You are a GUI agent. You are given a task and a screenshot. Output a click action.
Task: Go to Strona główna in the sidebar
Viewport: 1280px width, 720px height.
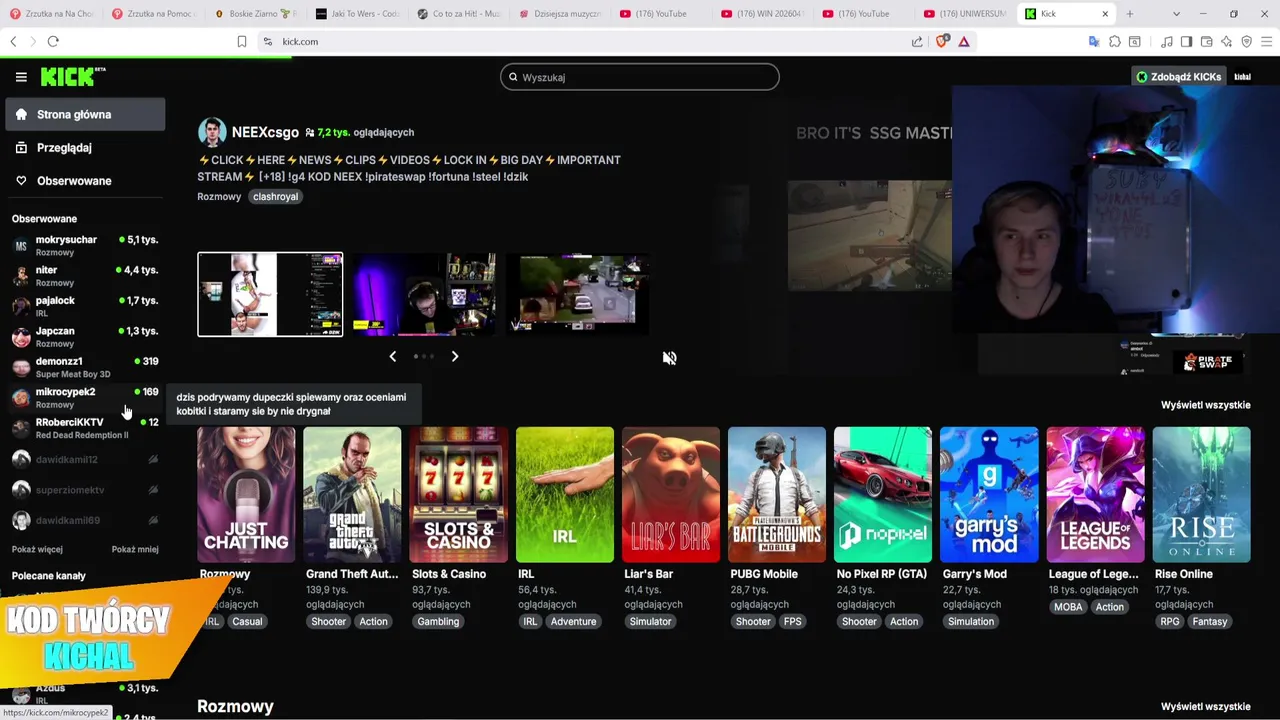85,114
